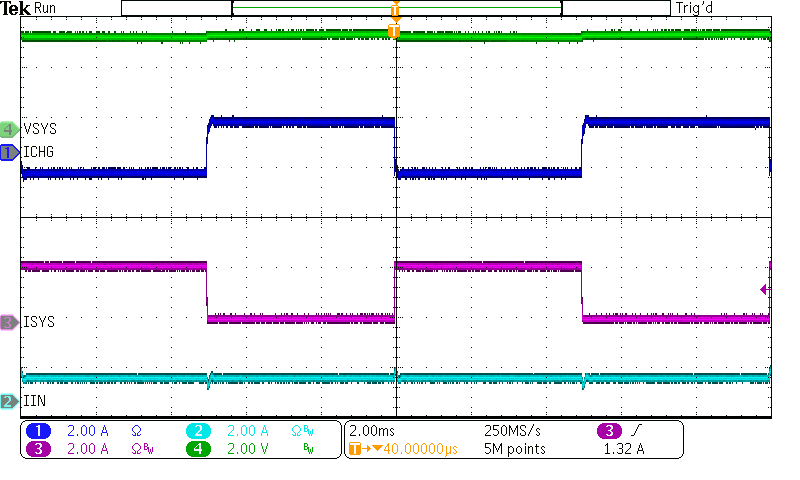The width and height of the screenshot is (800, 480).
Task: Select the IIN channel 2 ground marker
Action: 9,401
